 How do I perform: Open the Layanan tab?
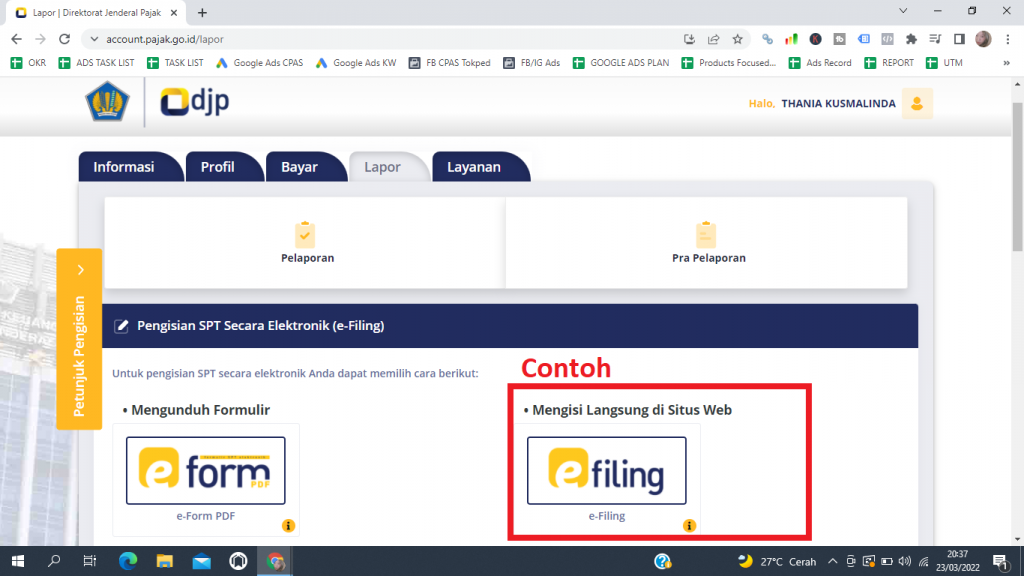click(474, 167)
